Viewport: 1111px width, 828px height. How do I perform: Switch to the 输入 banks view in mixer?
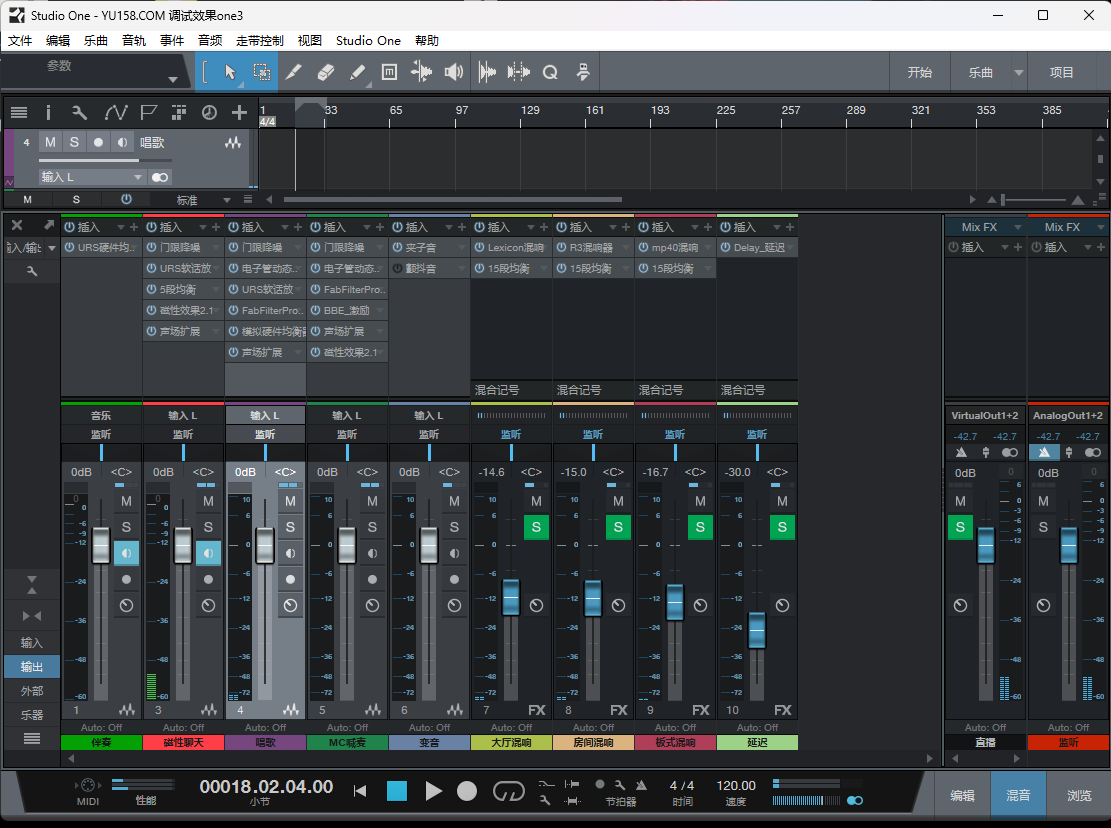click(x=30, y=641)
